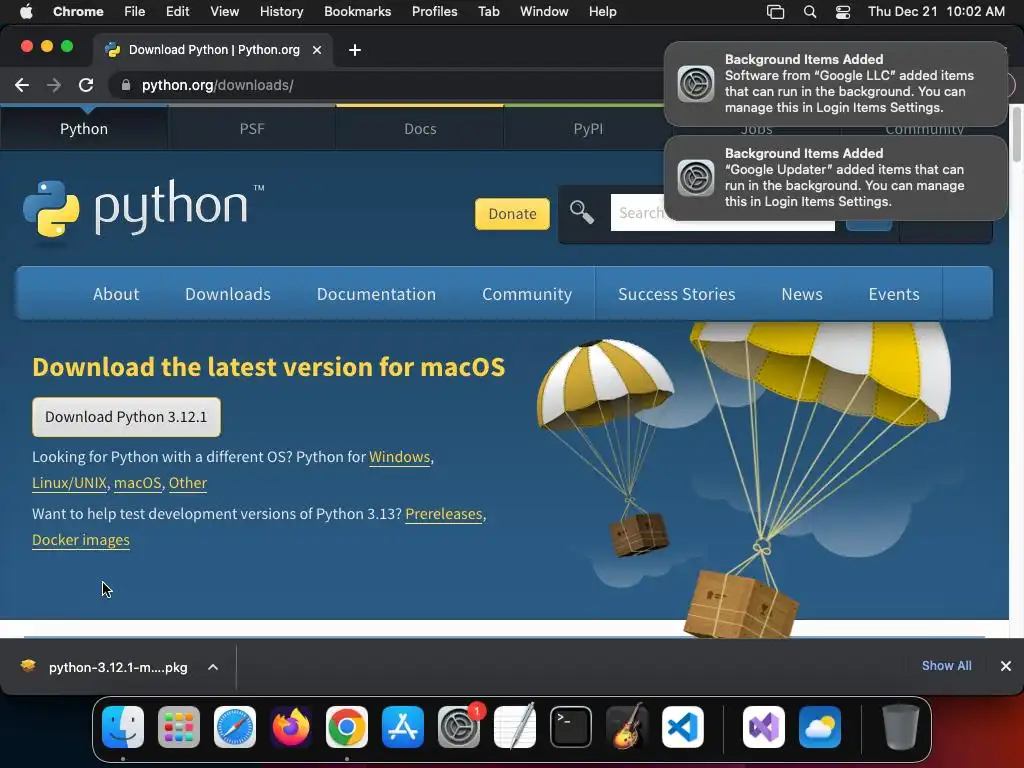Open the History menu
This screenshot has width=1024, height=768.
click(x=281, y=12)
